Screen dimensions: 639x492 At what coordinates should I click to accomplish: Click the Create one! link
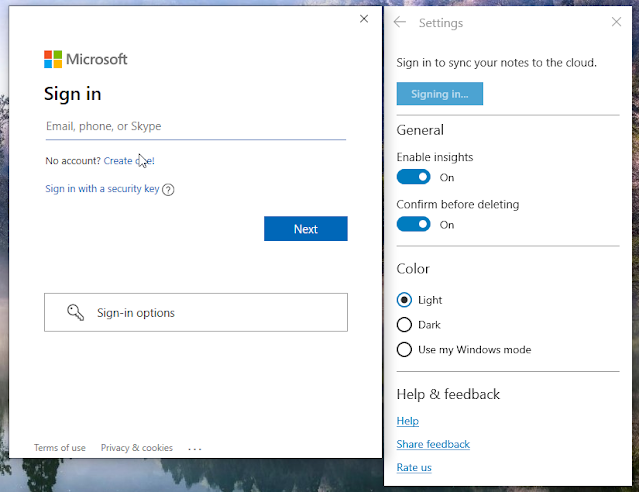click(x=129, y=161)
